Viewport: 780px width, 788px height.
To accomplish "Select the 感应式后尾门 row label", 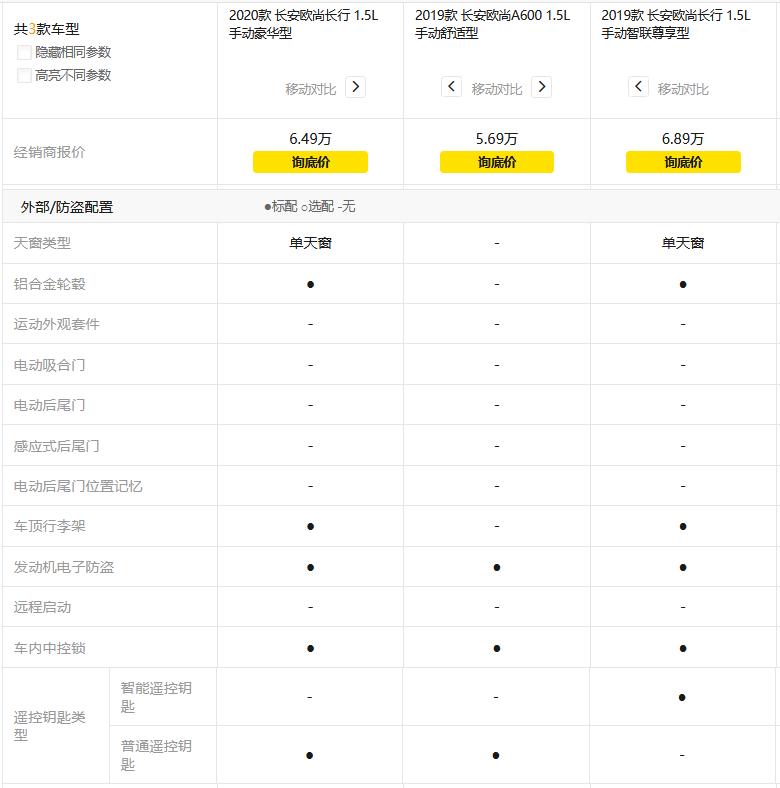I will point(56,446).
